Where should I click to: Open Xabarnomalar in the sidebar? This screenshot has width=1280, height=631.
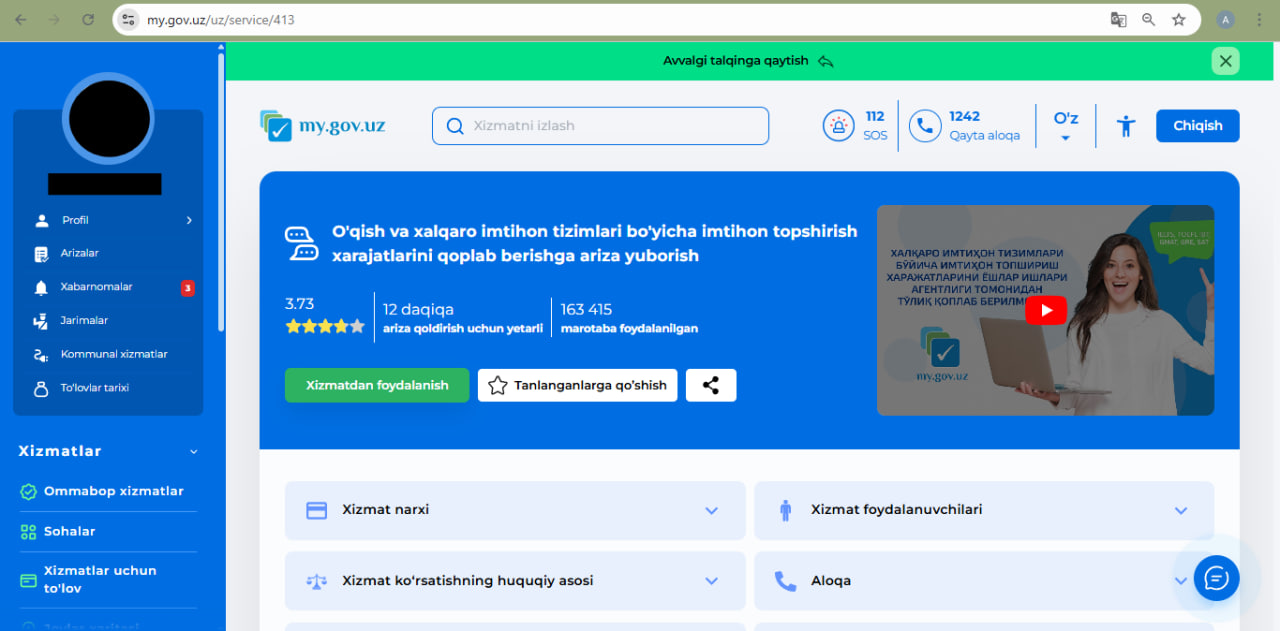(96, 287)
